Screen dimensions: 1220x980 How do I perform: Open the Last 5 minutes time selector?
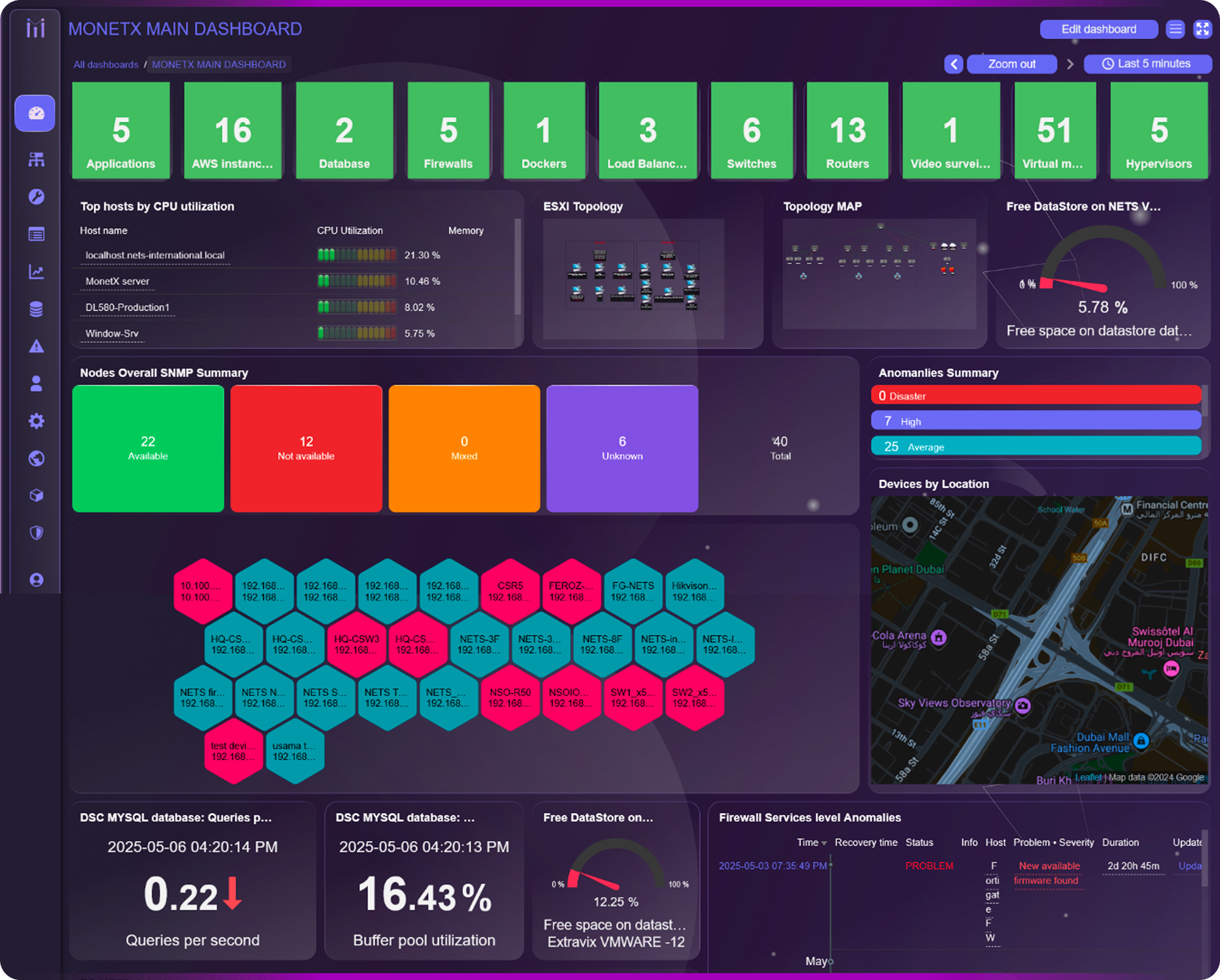pos(1147,64)
